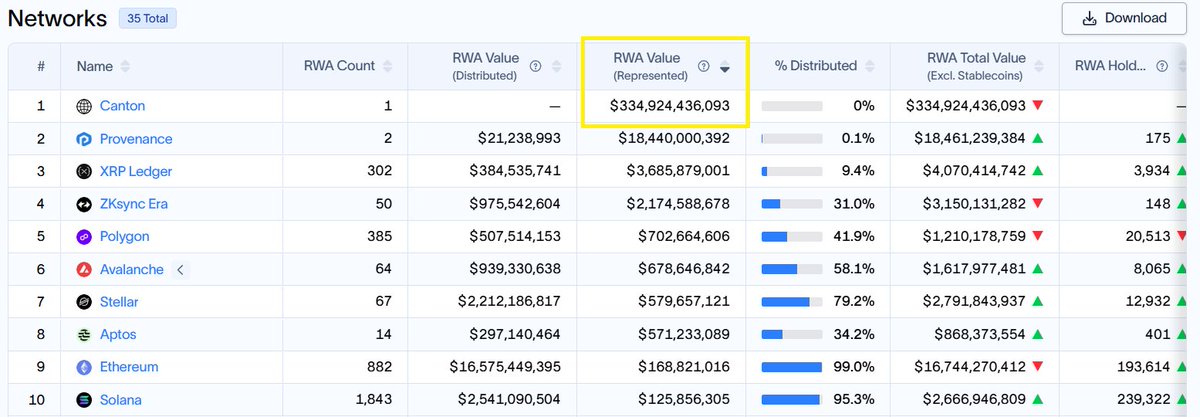Click the value $16,575,449,395
This screenshot has height=417, width=1200.
point(506,367)
